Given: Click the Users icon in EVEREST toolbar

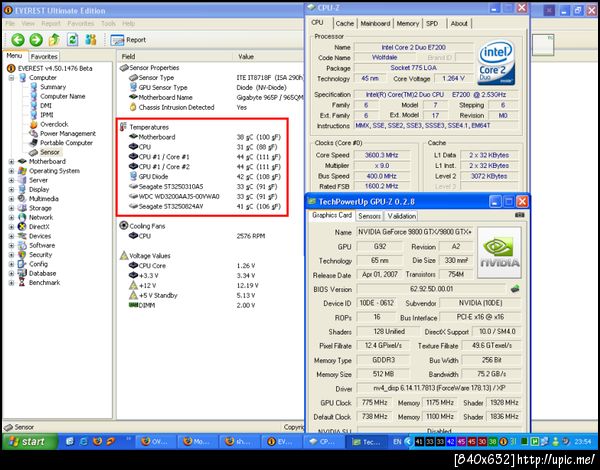Looking at the screenshot, I should point(91,39).
